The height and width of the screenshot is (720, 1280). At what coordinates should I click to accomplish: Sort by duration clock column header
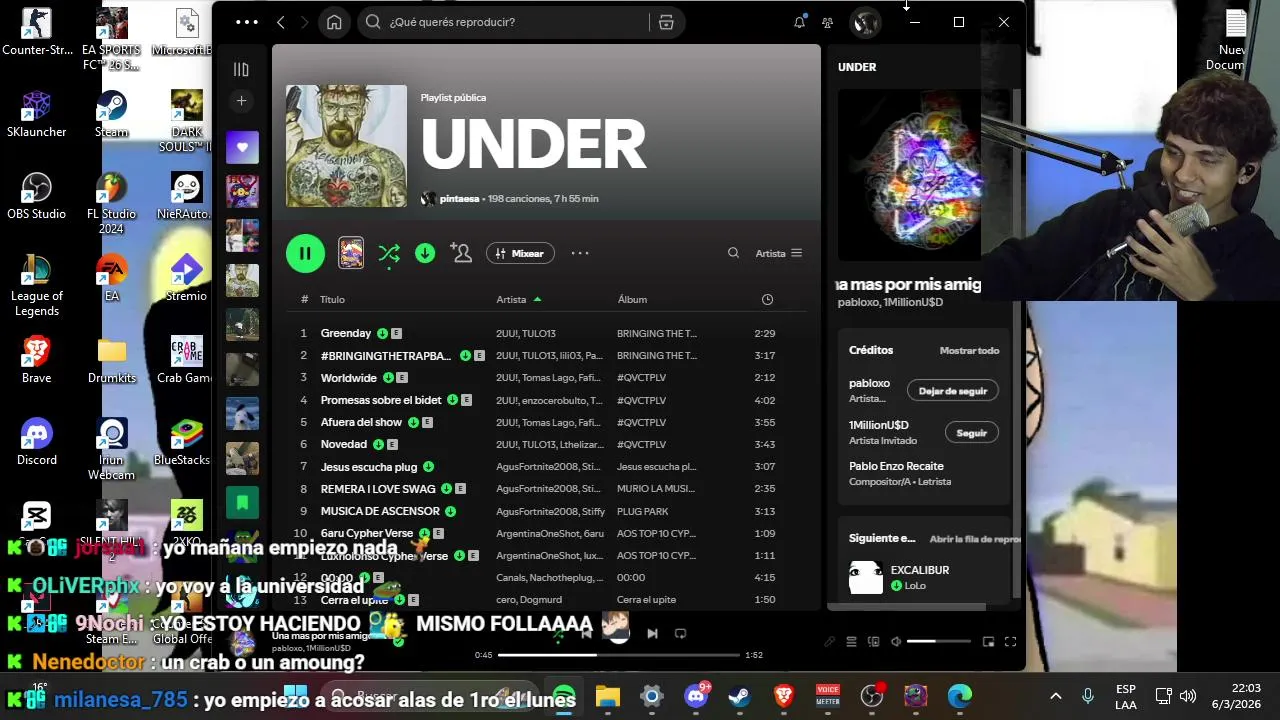tap(767, 299)
